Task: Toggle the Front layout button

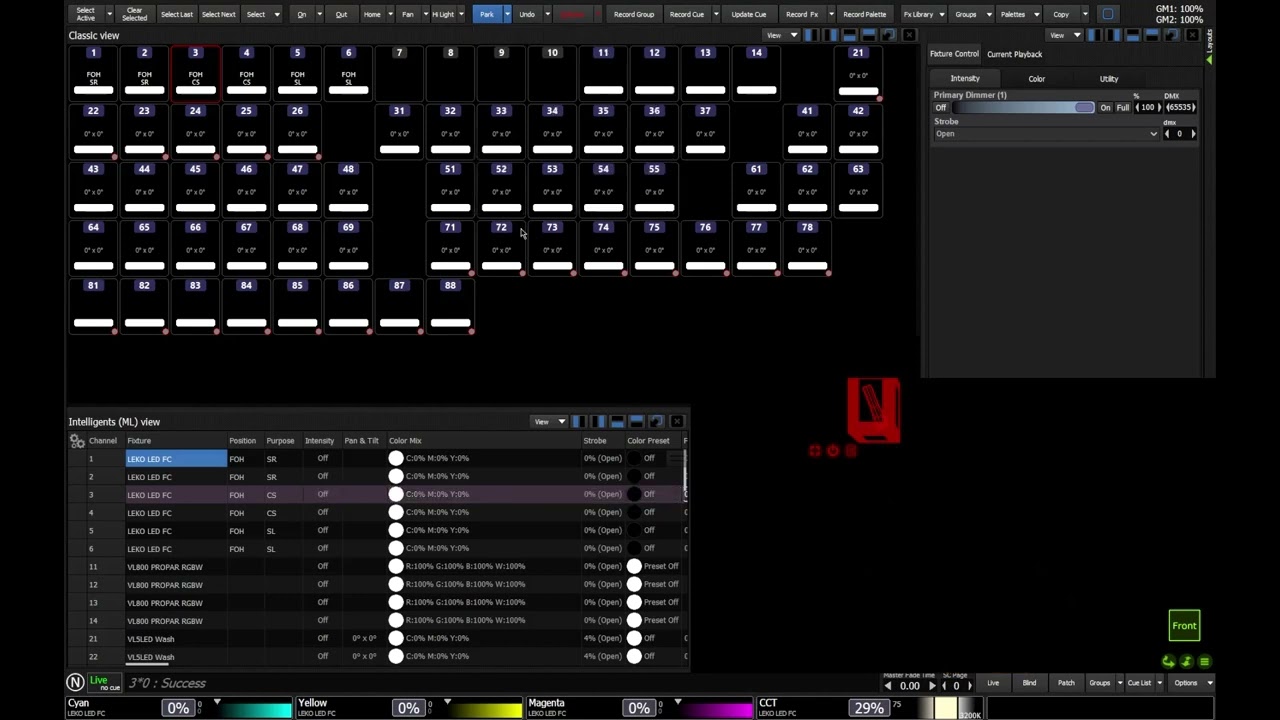Action: pyautogui.click(x=1184, y=626)
